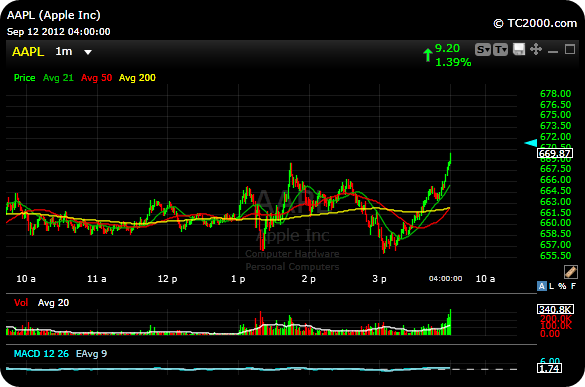Image resolution: width=585 pixels, height=387 pixels.
Task: Select the 1m timeframe label
Action: [63, 52]
